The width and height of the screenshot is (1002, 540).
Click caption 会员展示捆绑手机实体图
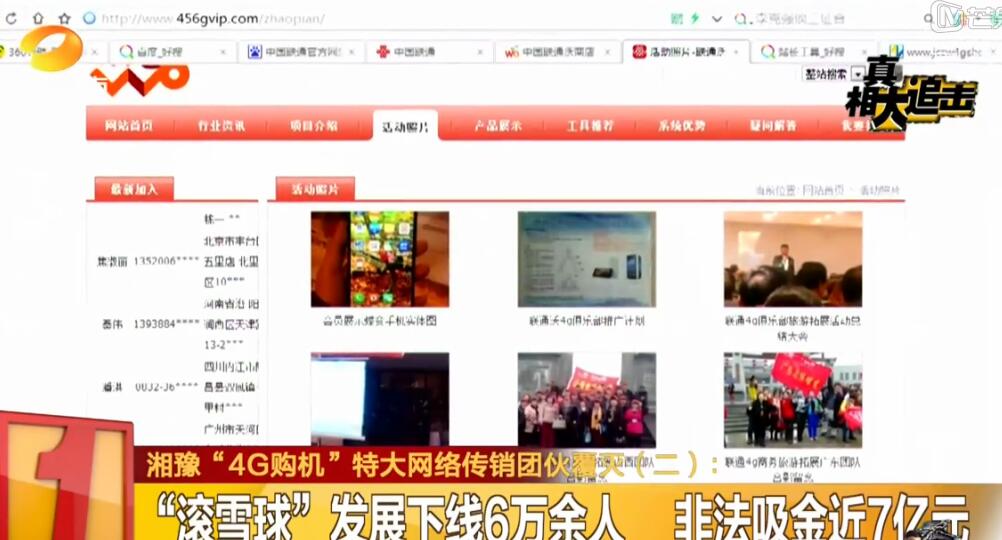click(380, 321)
